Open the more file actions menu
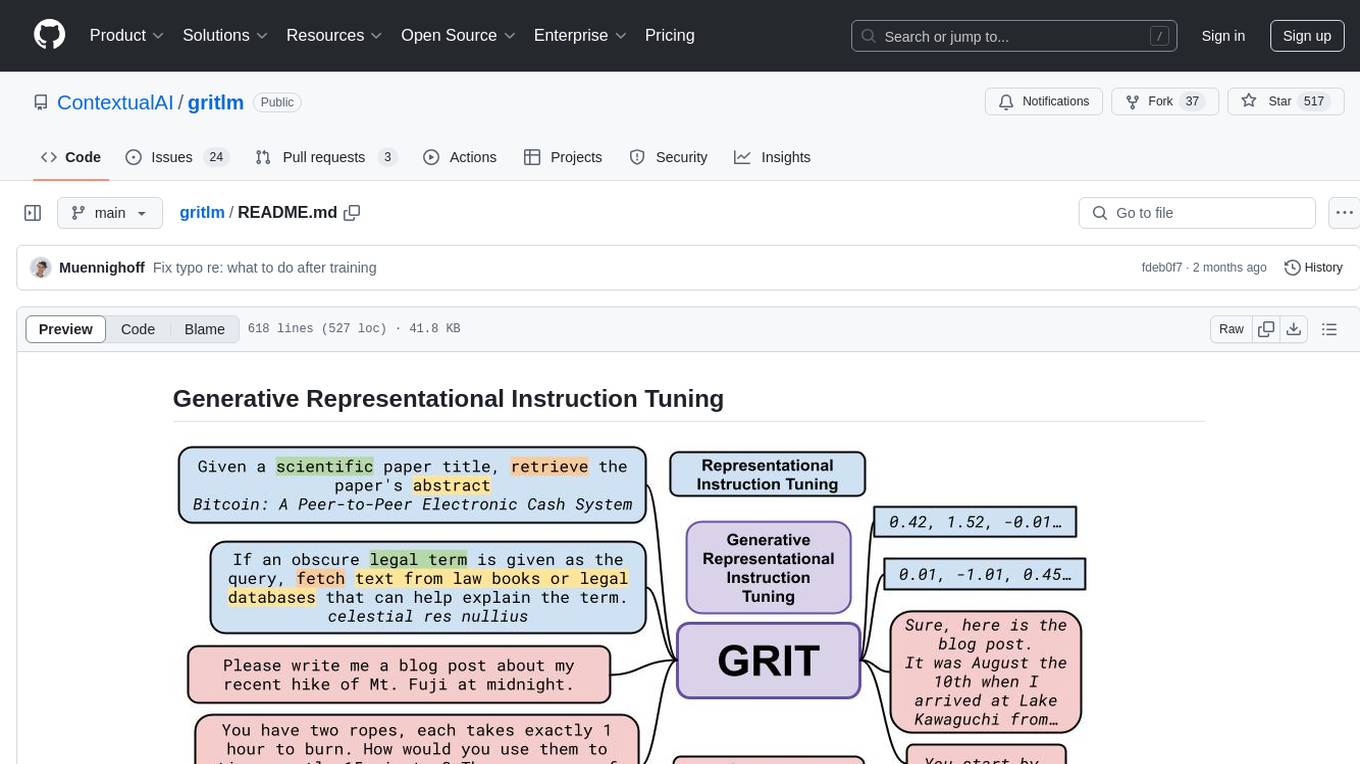 1344,213
